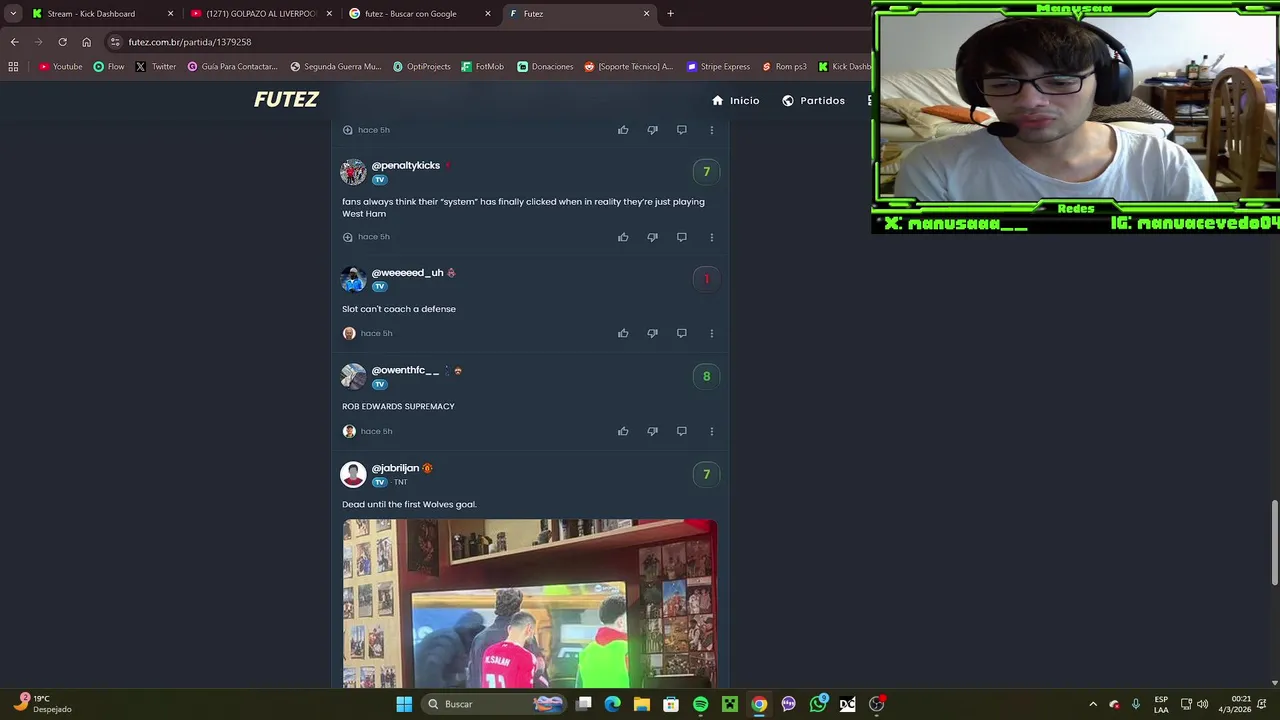Click the score badge 8 on @owenthfc__ comment
This screenshot has width=1280, height=720.
point(706,376)
